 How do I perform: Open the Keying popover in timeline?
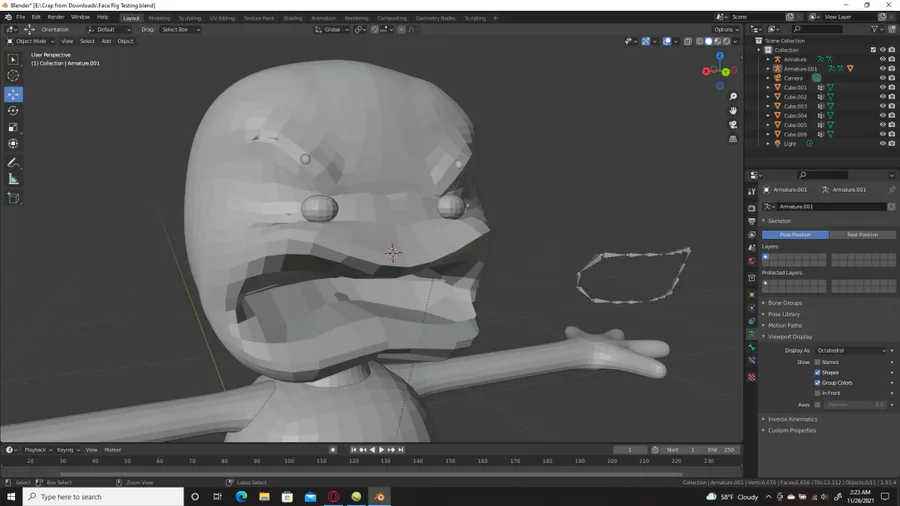(68, 450)
